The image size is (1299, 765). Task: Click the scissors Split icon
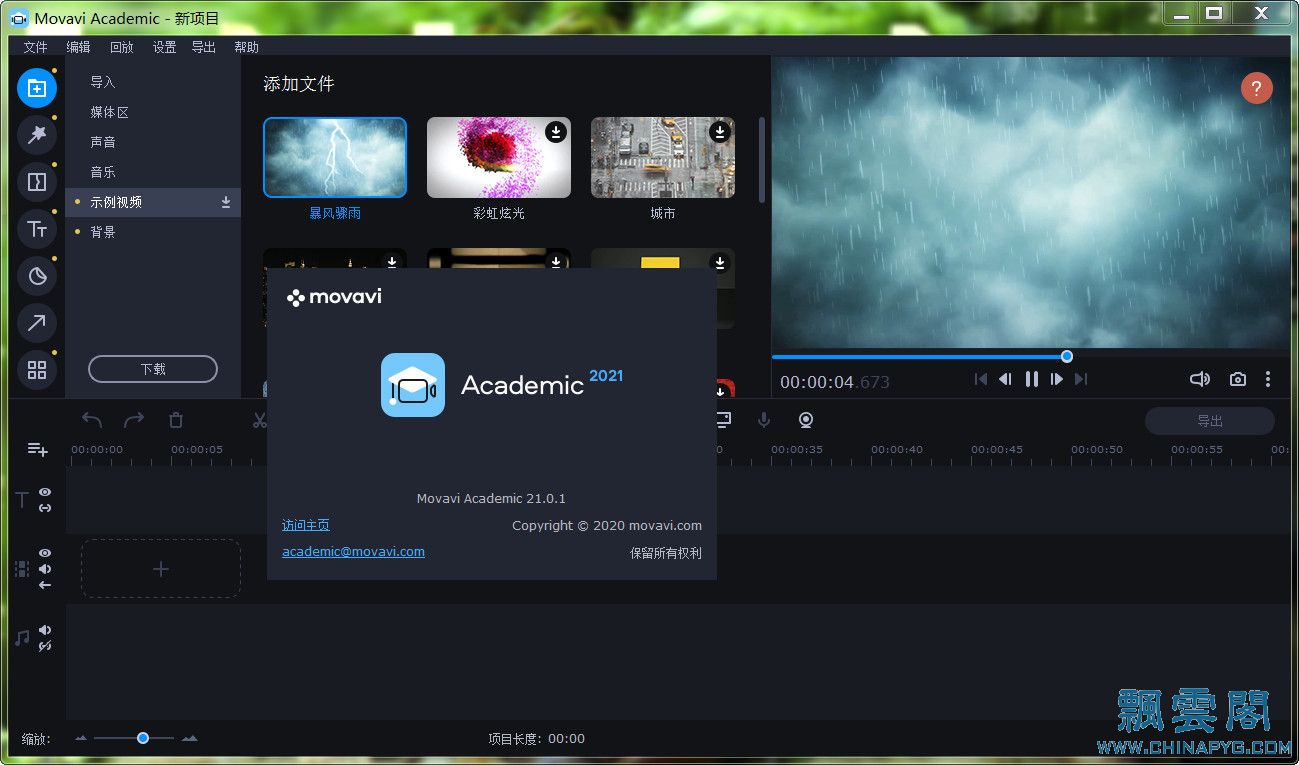click(260, 420)
